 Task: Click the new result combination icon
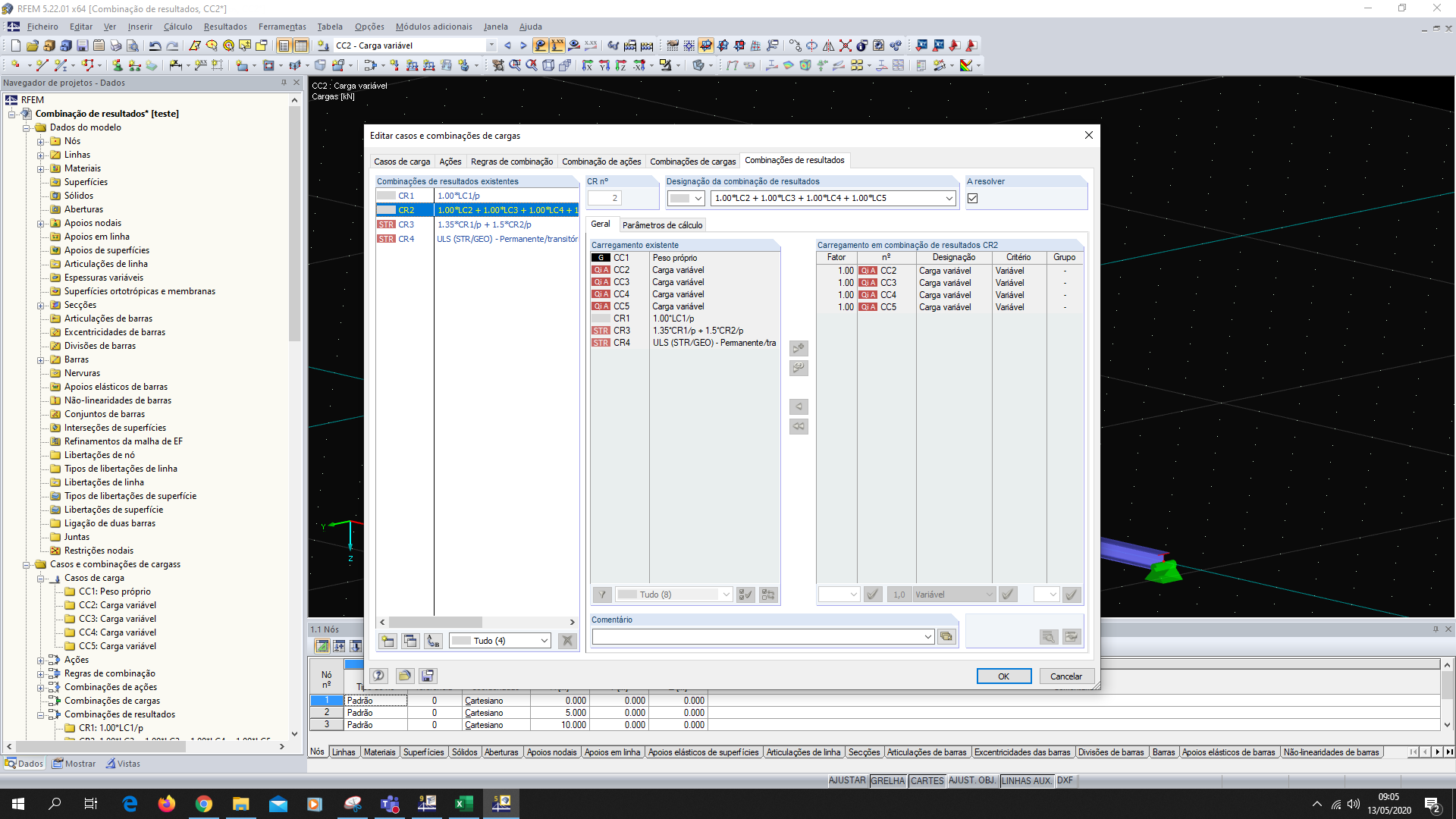tap(388, 641)
